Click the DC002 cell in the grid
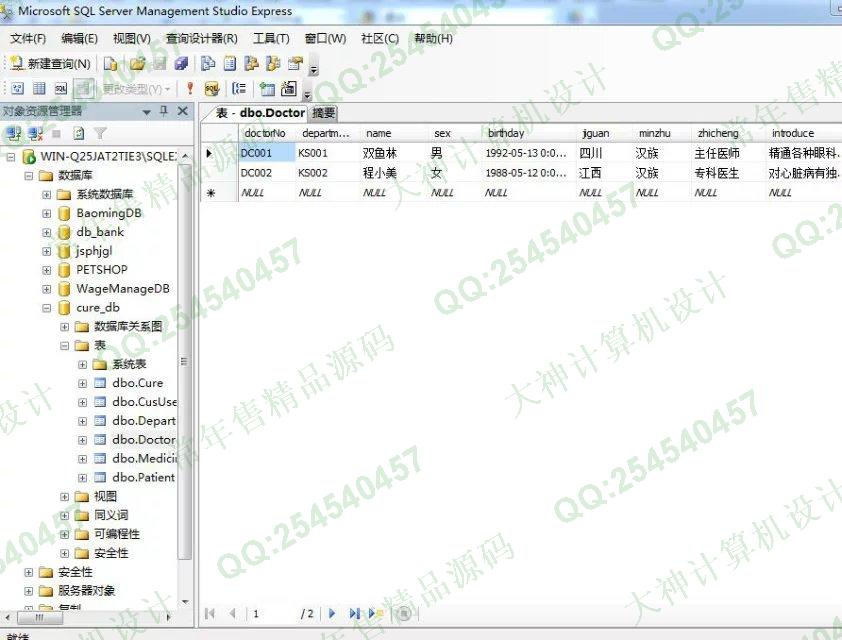The height and width of the screenshot is (640, 842). coord(266,173)
